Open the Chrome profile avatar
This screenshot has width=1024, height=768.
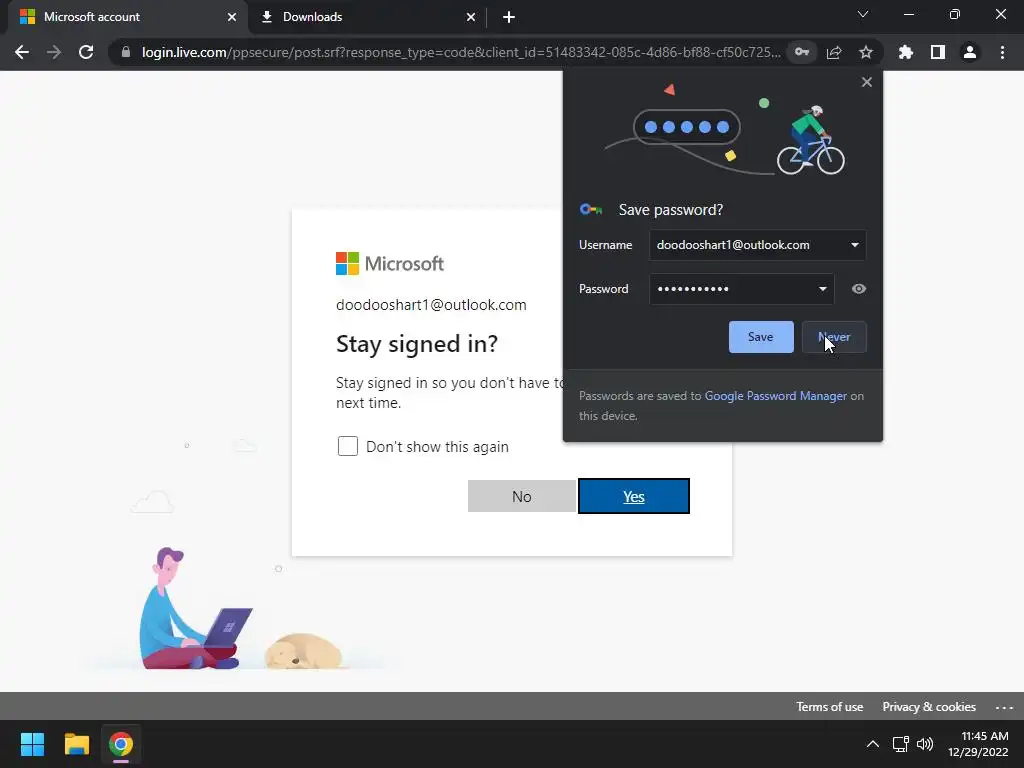point(970,52)
